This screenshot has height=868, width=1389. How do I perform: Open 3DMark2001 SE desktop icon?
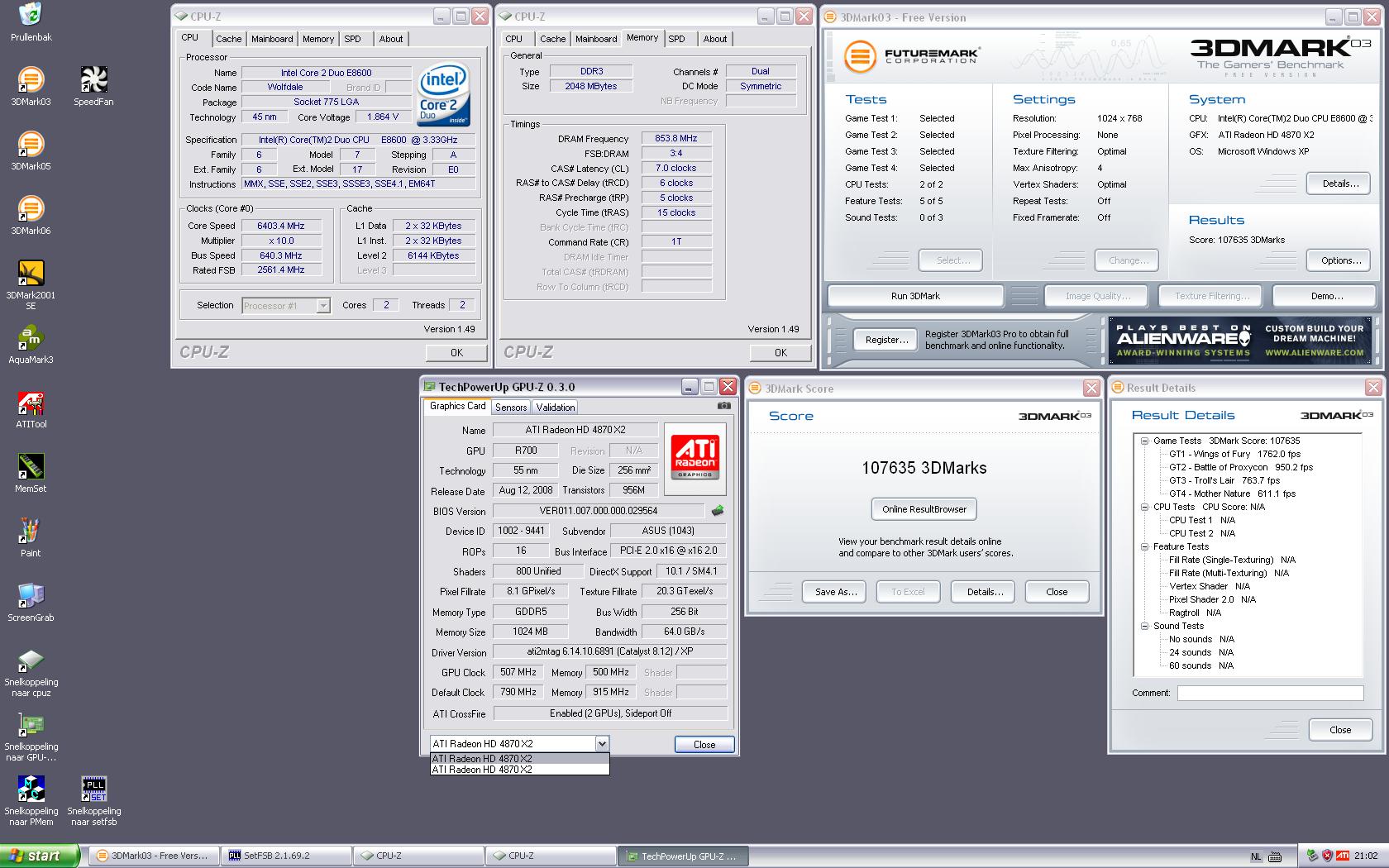31,284
